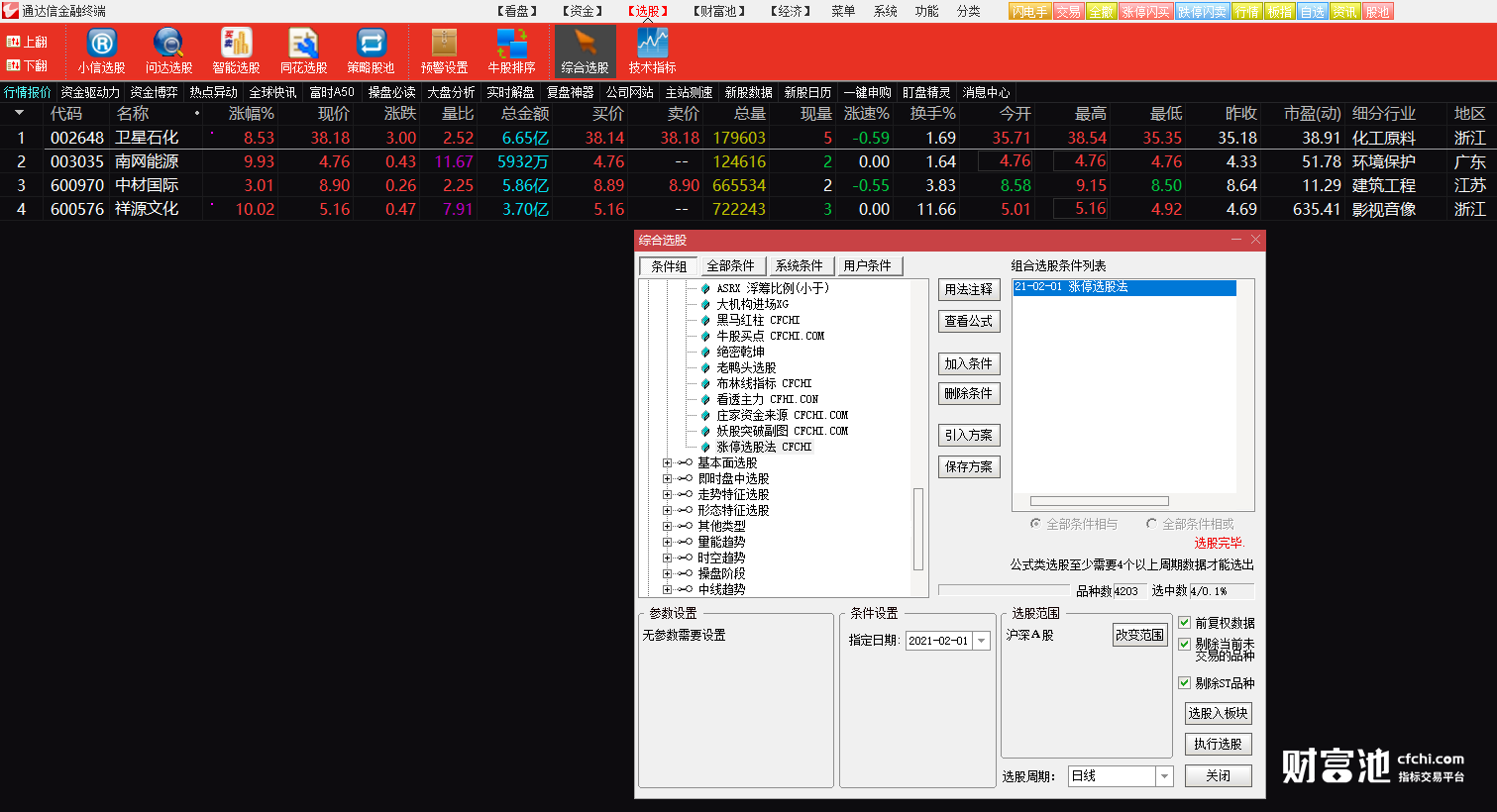
Task: Toggle 剔除当前未交易的品种 checkbox
Action: click(1184, 644)
